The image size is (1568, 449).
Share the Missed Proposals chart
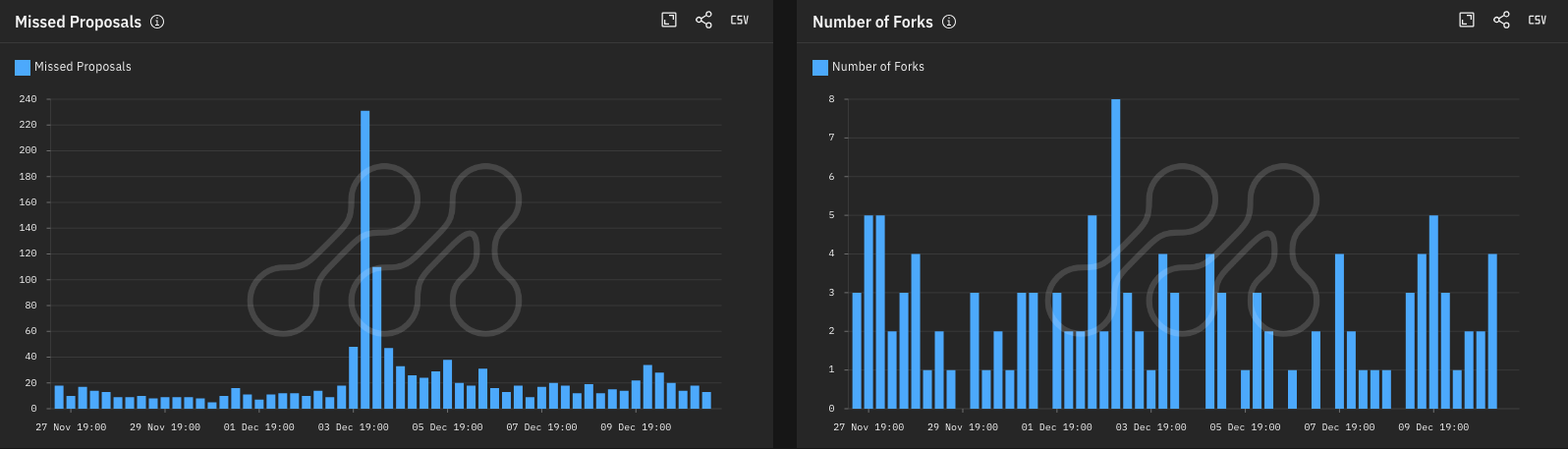(x=703, y=20)
